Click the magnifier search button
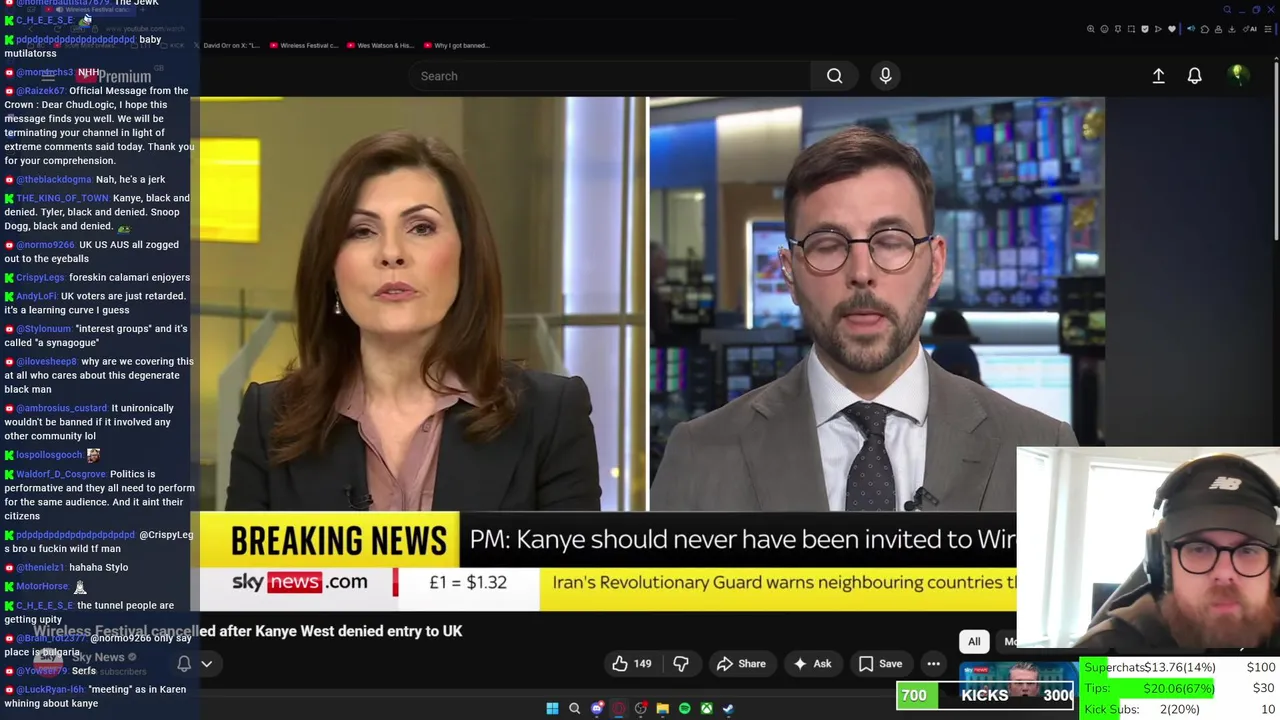Viewport: 1280px width, 720px height. pos(834,76)
